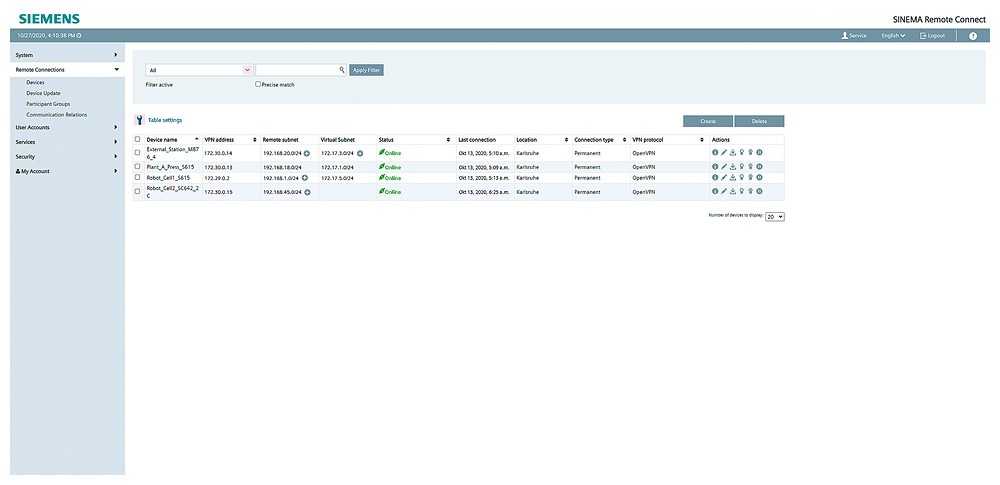Click the search magnifier icon in filter
Viewport: 1000px width, 485px height.
(341, 70)
